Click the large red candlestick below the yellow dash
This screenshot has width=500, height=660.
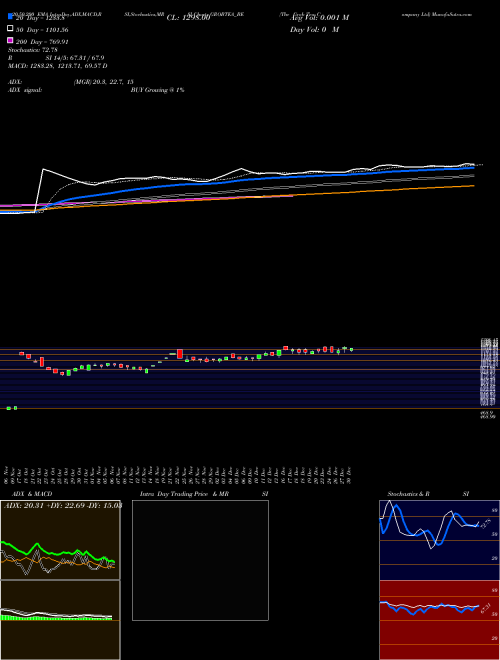coord(180,354)
